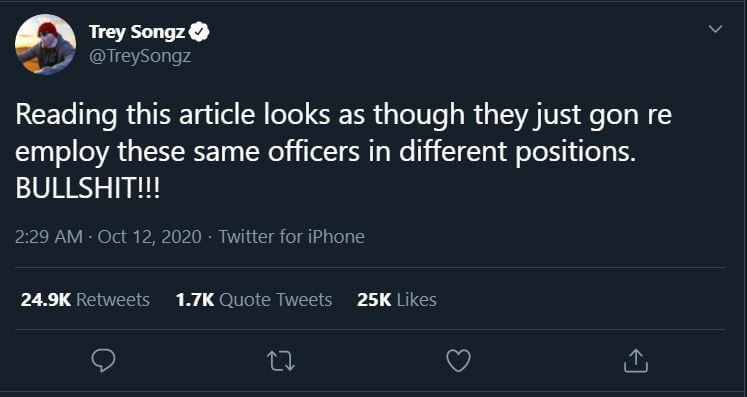This screenshot has width=747, height=397.
Task: Like the tweet with the heart icon
Action: (458, 361)
